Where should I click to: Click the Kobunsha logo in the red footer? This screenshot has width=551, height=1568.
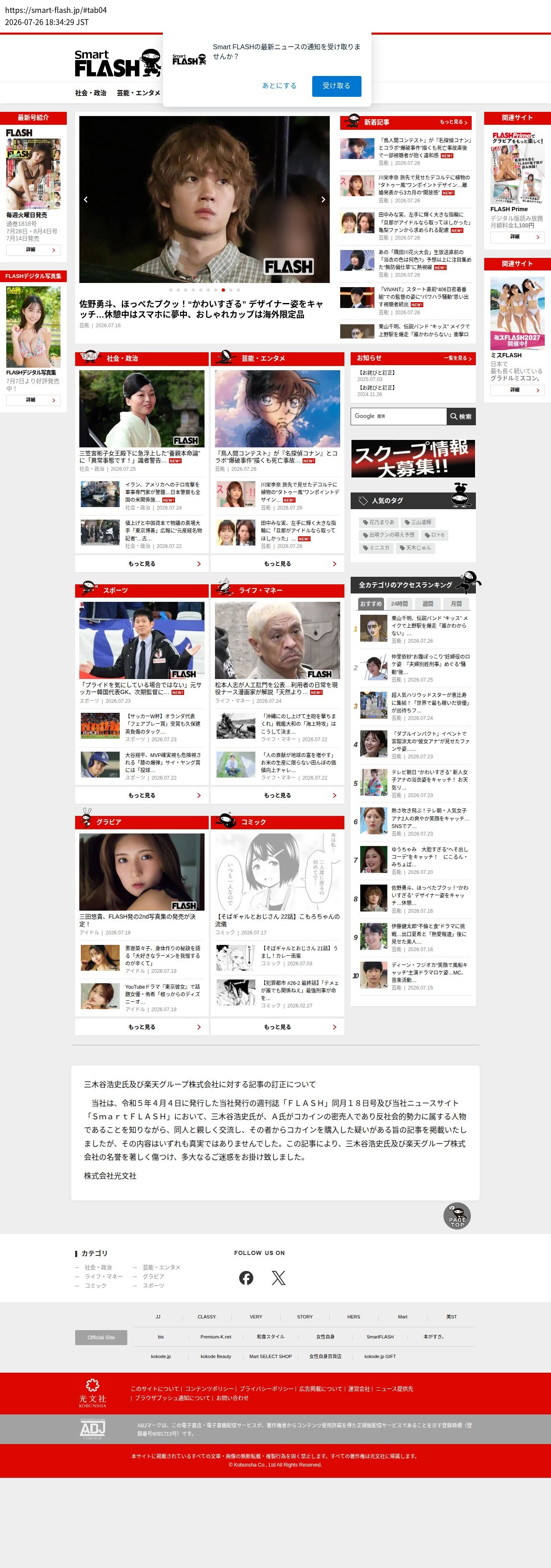pos(93,1393)
